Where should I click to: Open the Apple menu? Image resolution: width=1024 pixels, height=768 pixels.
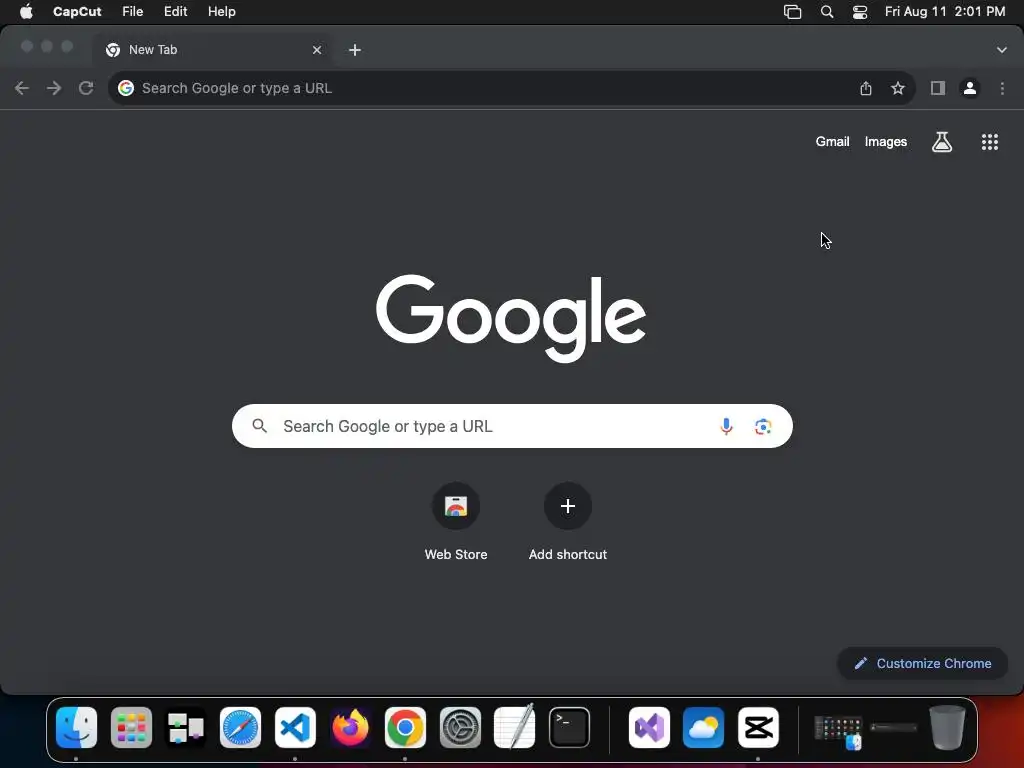click(26, 12)
